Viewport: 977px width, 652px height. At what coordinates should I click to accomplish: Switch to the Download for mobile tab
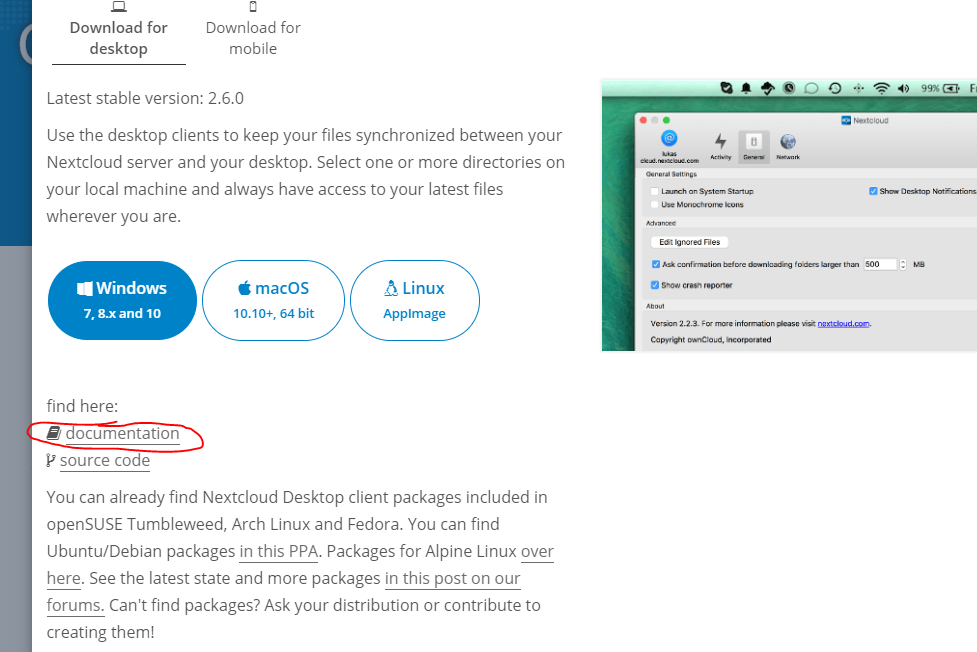pos(252,30)
